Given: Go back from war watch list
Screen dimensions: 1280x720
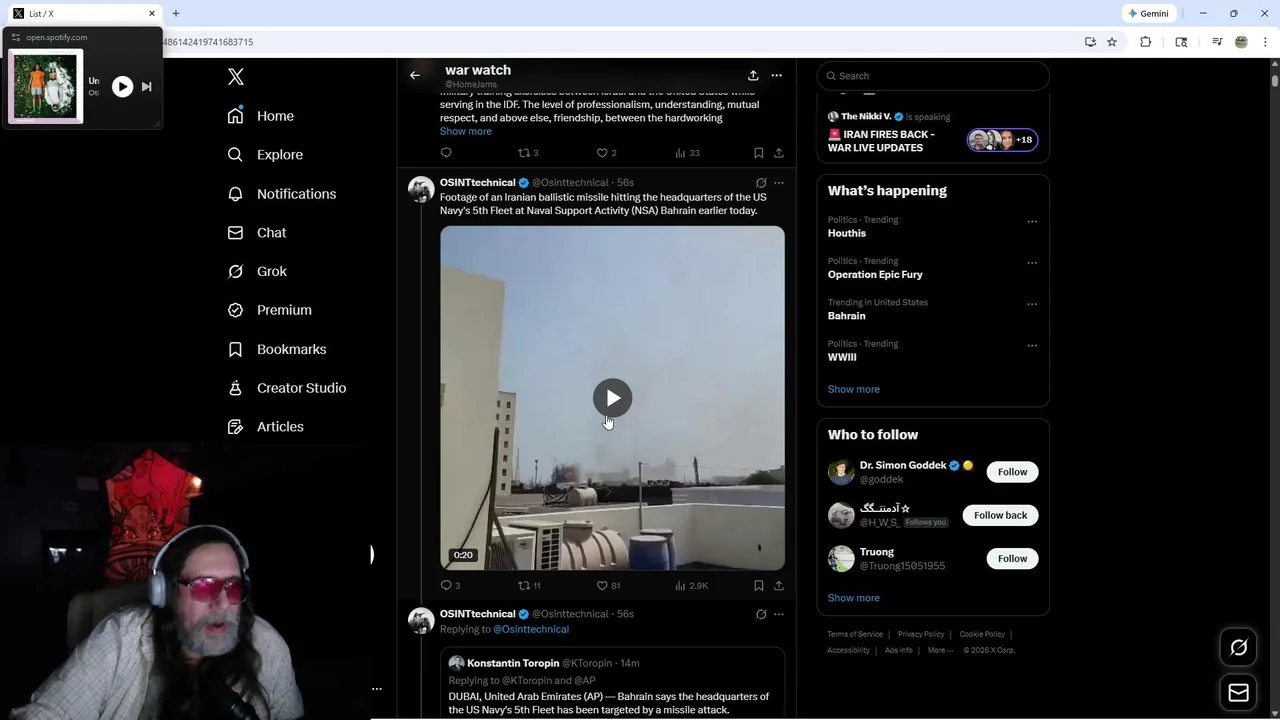Looking at the screenshot, I should point(415,75).
